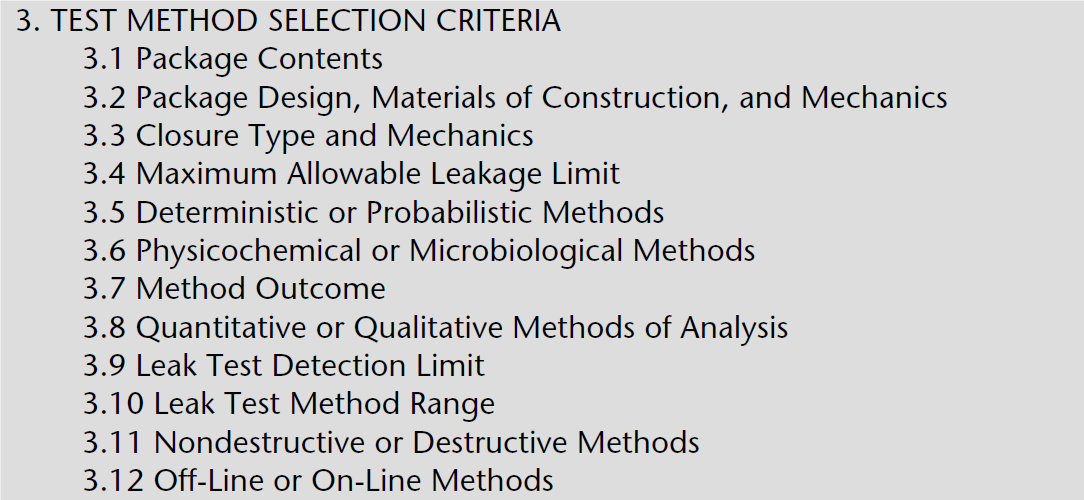Image resolution: width=1084 pixels, height=500 pixels.
Task: Select the Leak Test Method Range entry
Action: click(x=289, y=404)
